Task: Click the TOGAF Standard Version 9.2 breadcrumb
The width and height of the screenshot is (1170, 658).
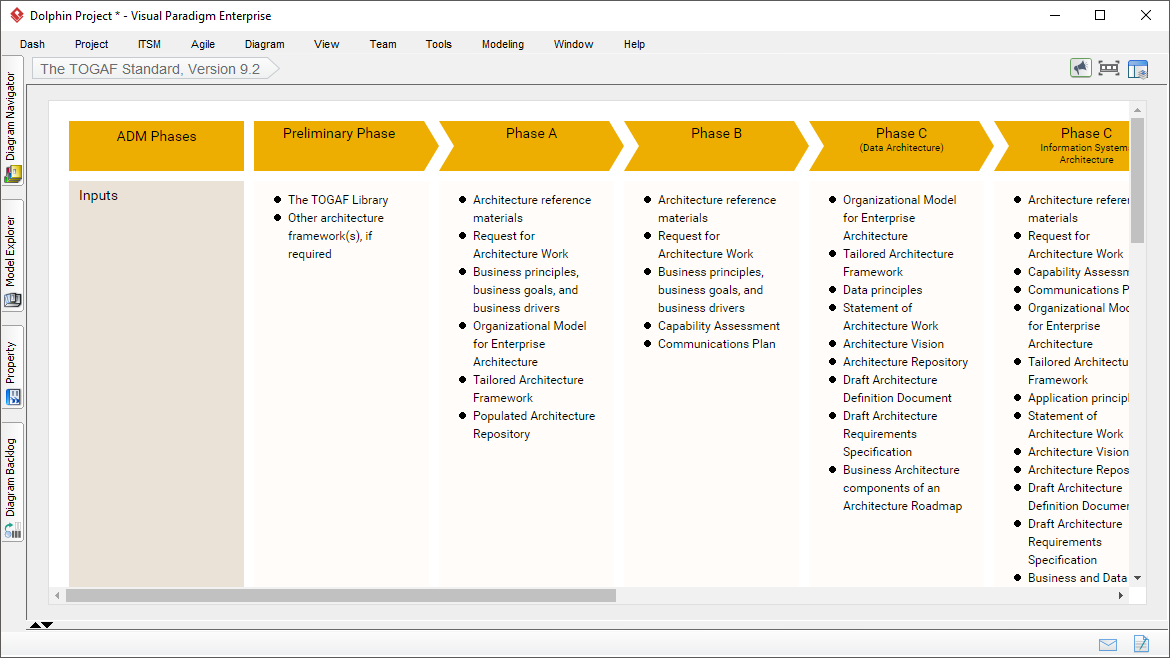Action: (155, 69)
